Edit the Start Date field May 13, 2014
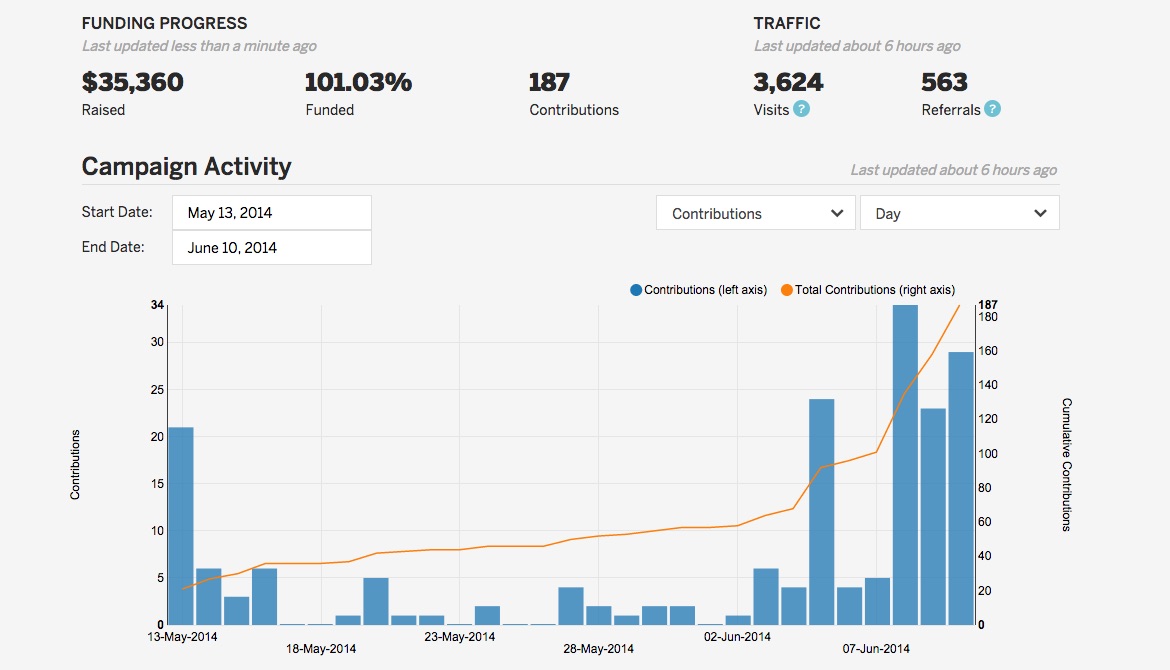Viewport: 1170px width, 670px height. (x=272, y=213)
